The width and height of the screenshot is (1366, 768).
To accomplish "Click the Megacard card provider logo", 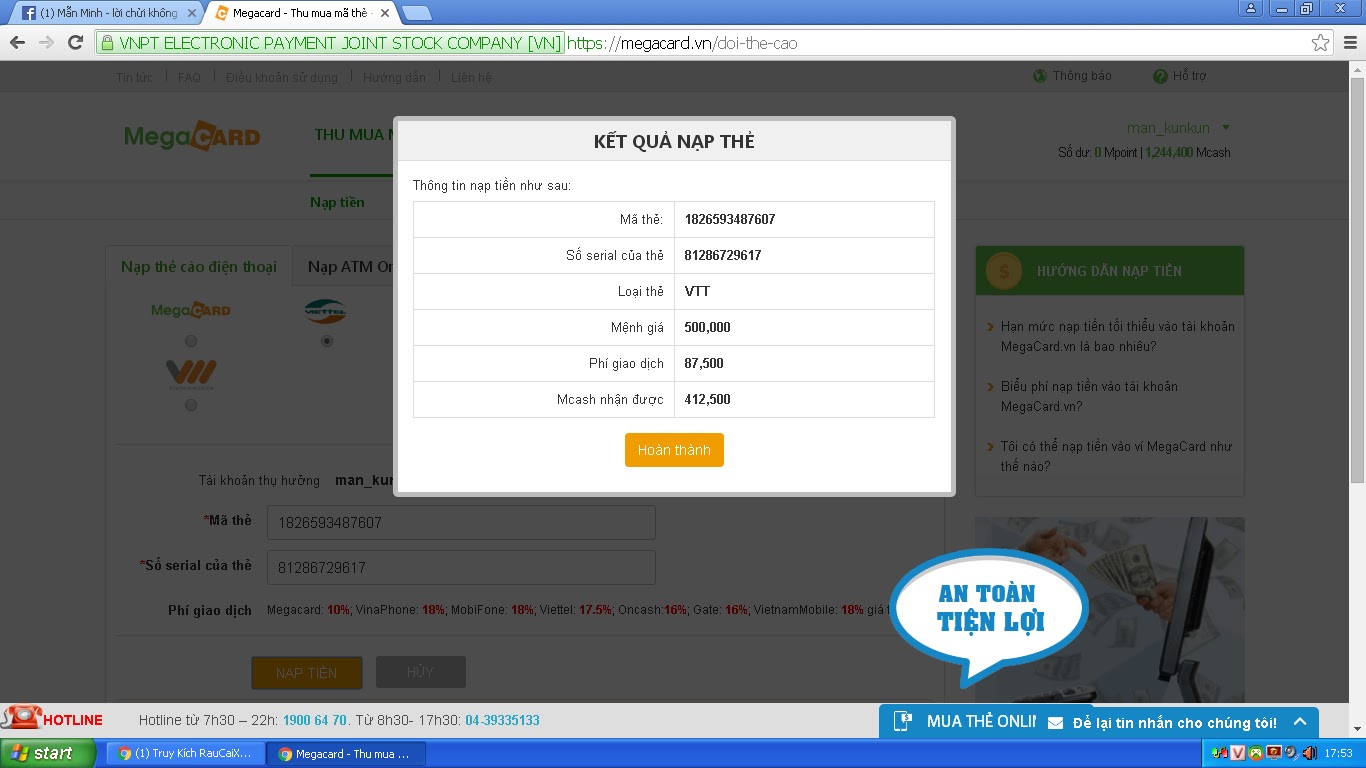I will 191,310.
